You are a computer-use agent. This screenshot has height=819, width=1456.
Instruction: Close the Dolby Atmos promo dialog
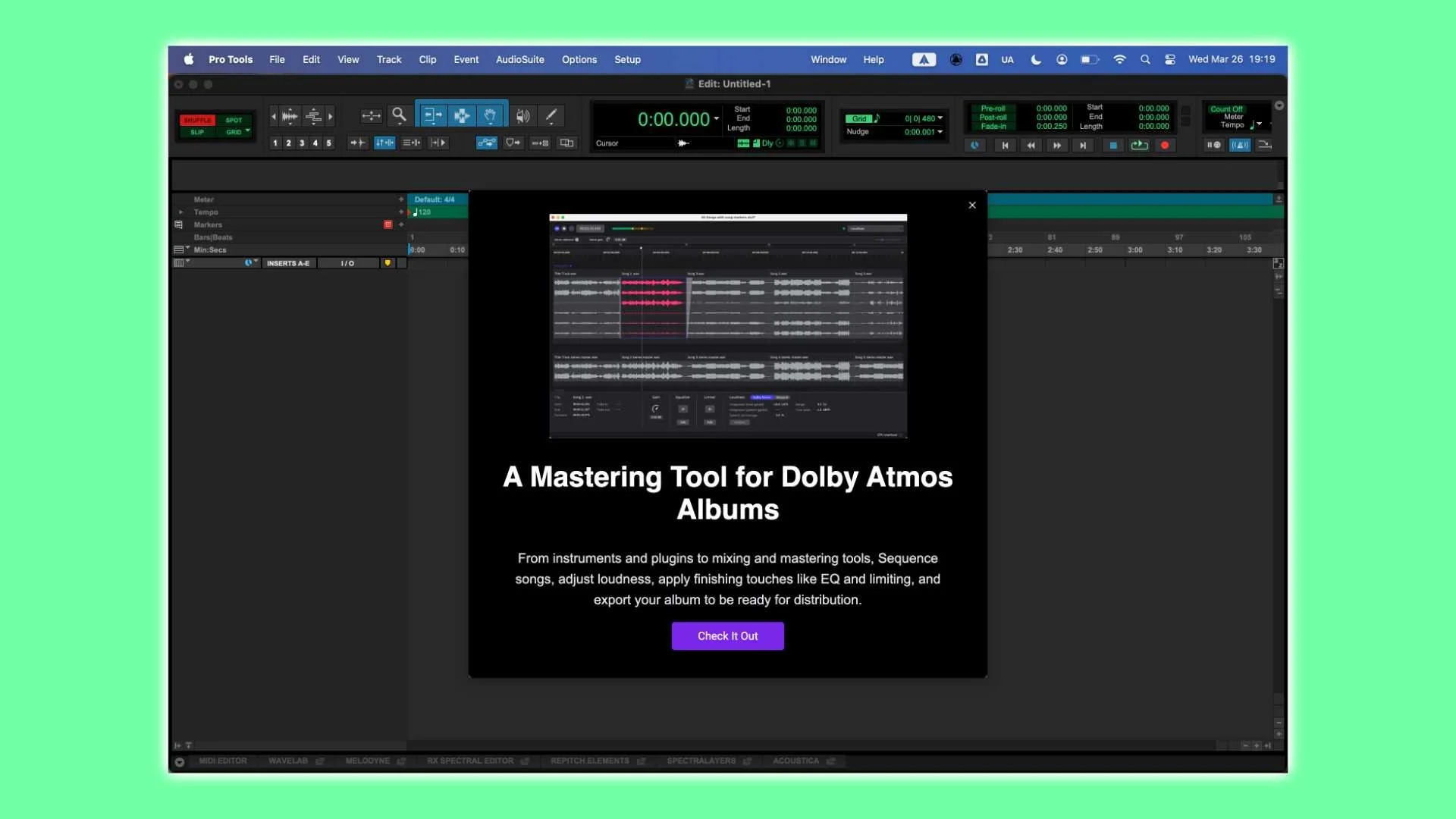[972, 205]
